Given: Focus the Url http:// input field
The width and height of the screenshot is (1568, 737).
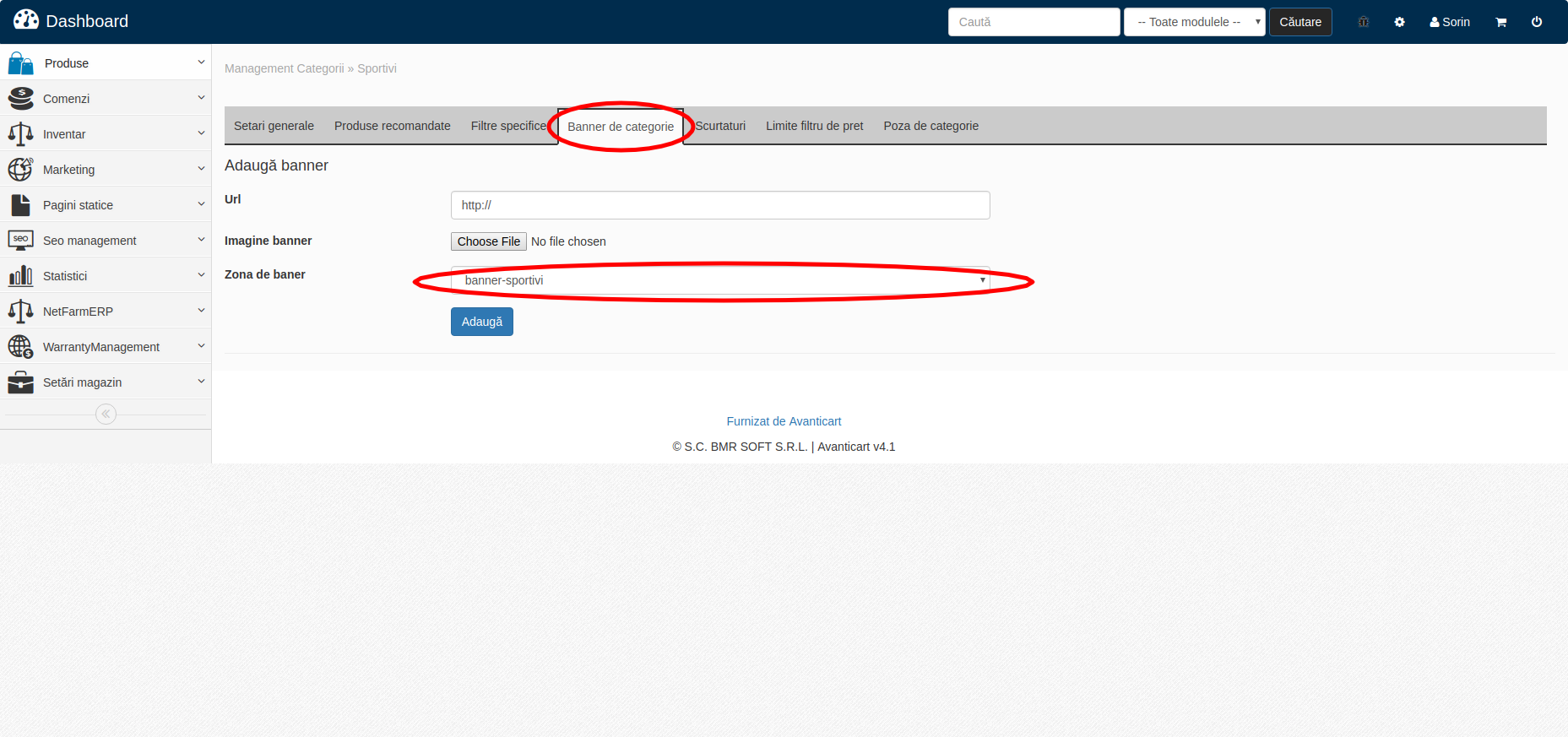Looking at the screenshot, I should (x=720, y=205).
